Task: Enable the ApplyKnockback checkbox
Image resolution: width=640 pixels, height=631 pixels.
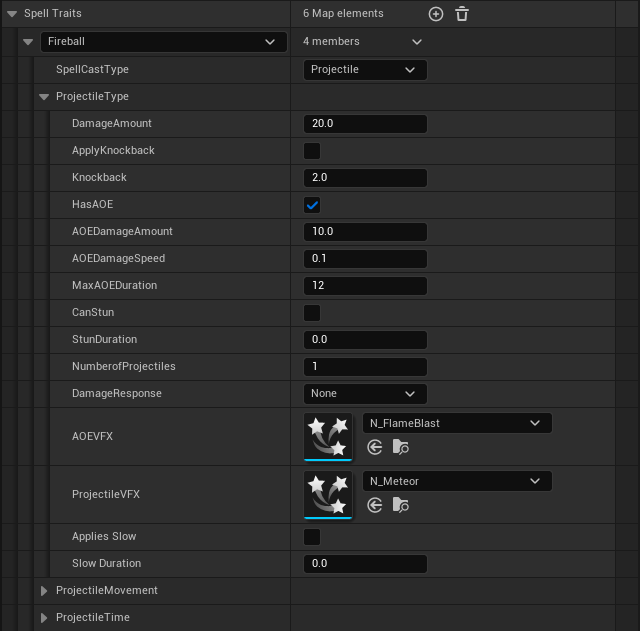Action: [x=312, y=151]
